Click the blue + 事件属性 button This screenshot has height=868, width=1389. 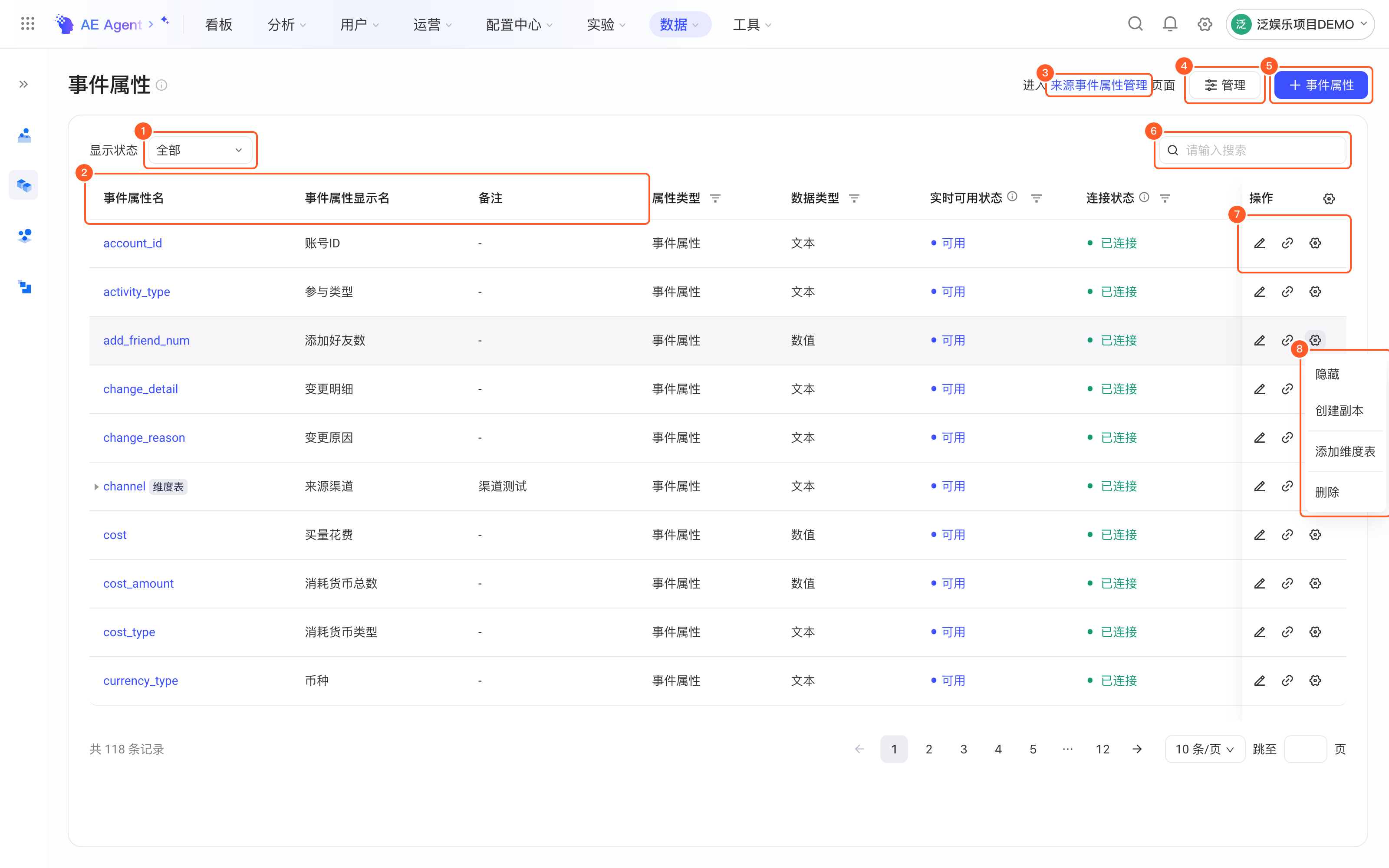1321,85
